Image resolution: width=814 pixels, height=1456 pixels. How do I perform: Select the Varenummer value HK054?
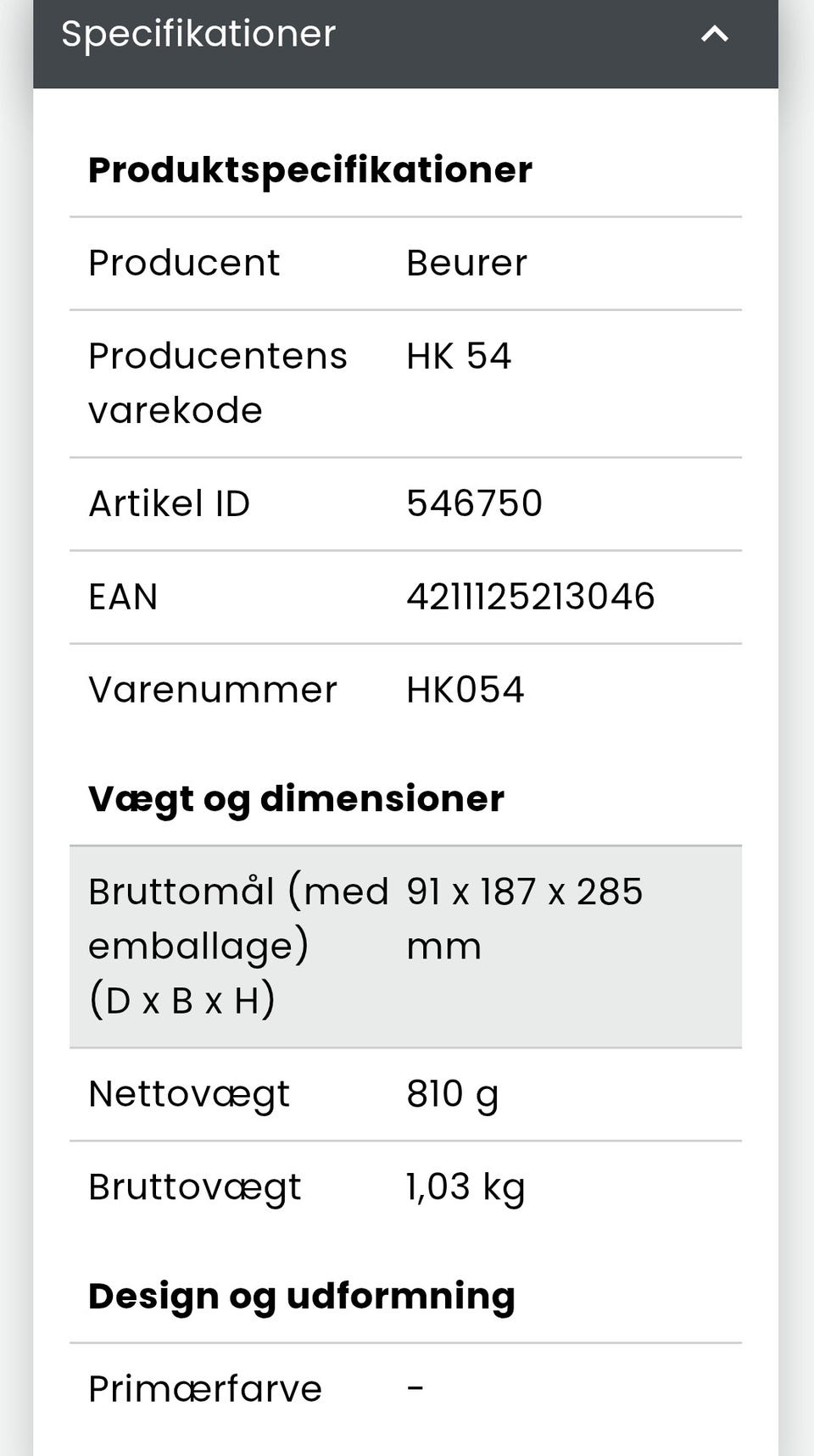(x=465, y=690)
